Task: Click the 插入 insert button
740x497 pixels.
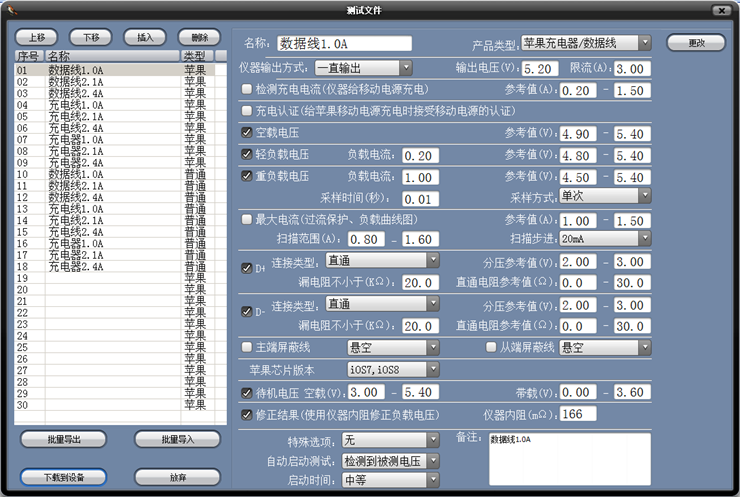Action: tap(144, 37)
